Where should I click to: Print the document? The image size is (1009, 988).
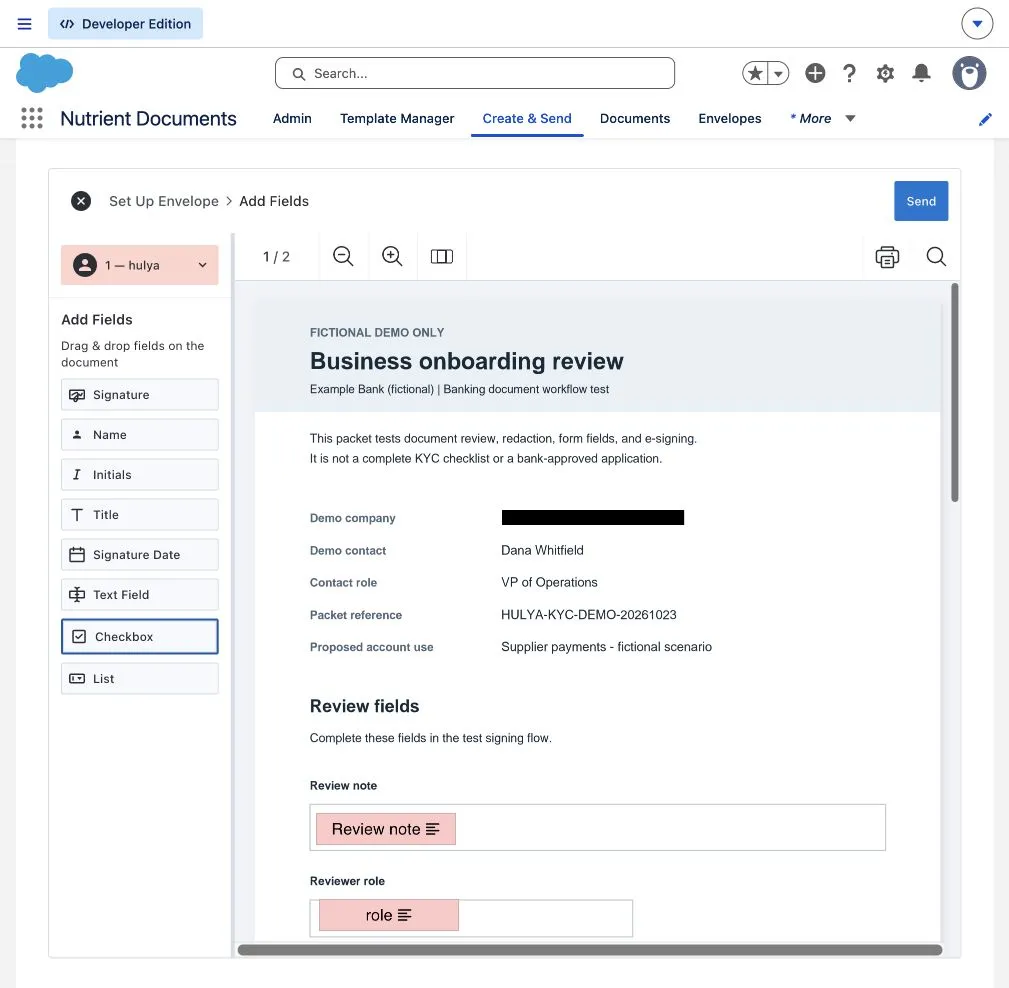click(x=887, y=257)
